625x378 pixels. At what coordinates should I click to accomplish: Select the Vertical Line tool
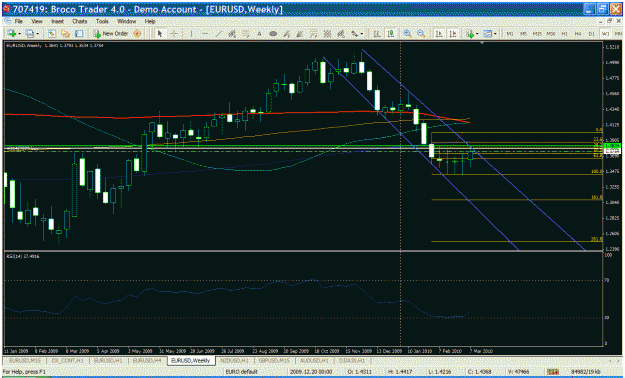point(192,34)
